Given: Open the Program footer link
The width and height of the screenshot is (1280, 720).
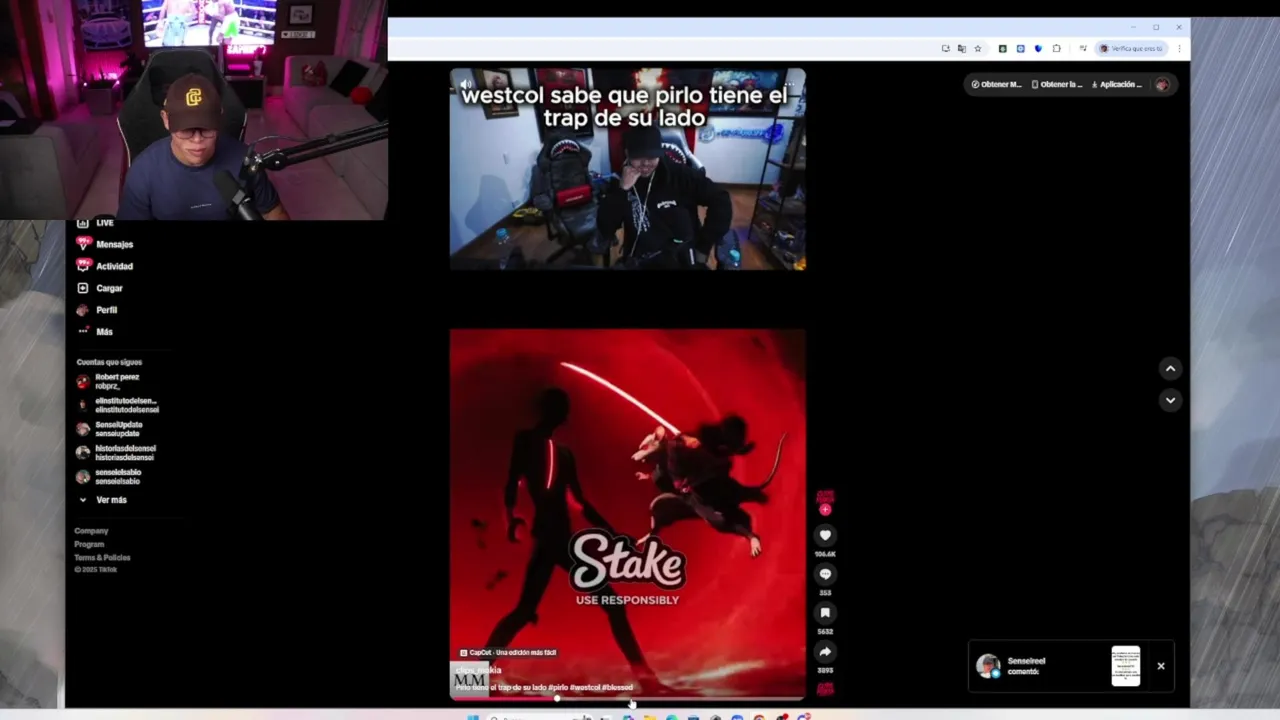Looking at the screenshot, I should [89, 544].
